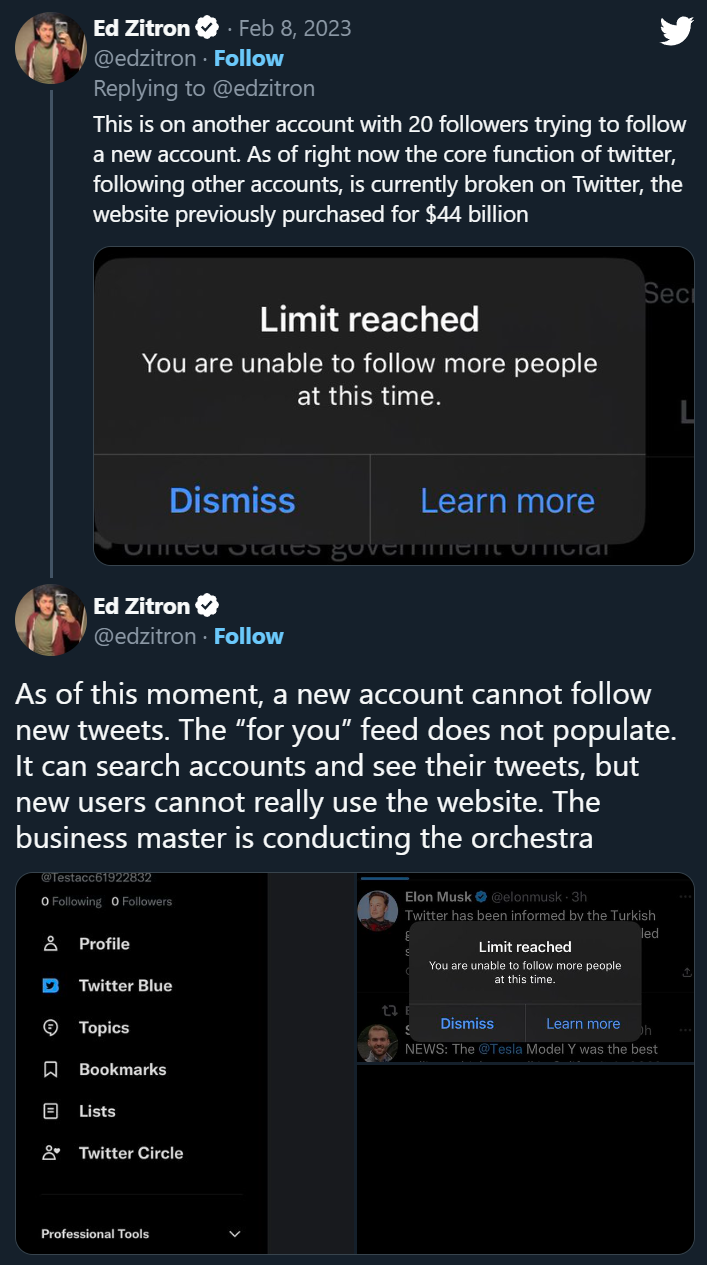Click the Profile person icon in sidebar
This screenshot has height=1265, width=707.
52,944
